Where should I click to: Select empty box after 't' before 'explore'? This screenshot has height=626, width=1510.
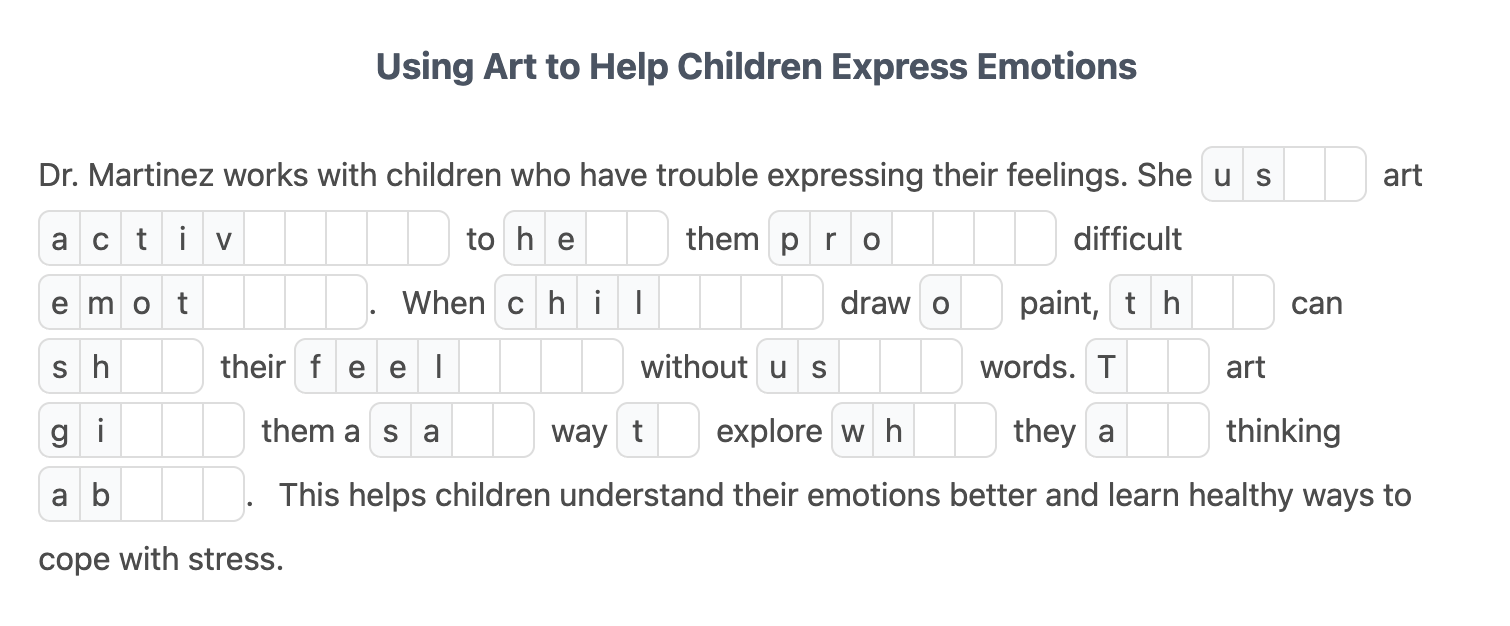(x=678, y=431)
